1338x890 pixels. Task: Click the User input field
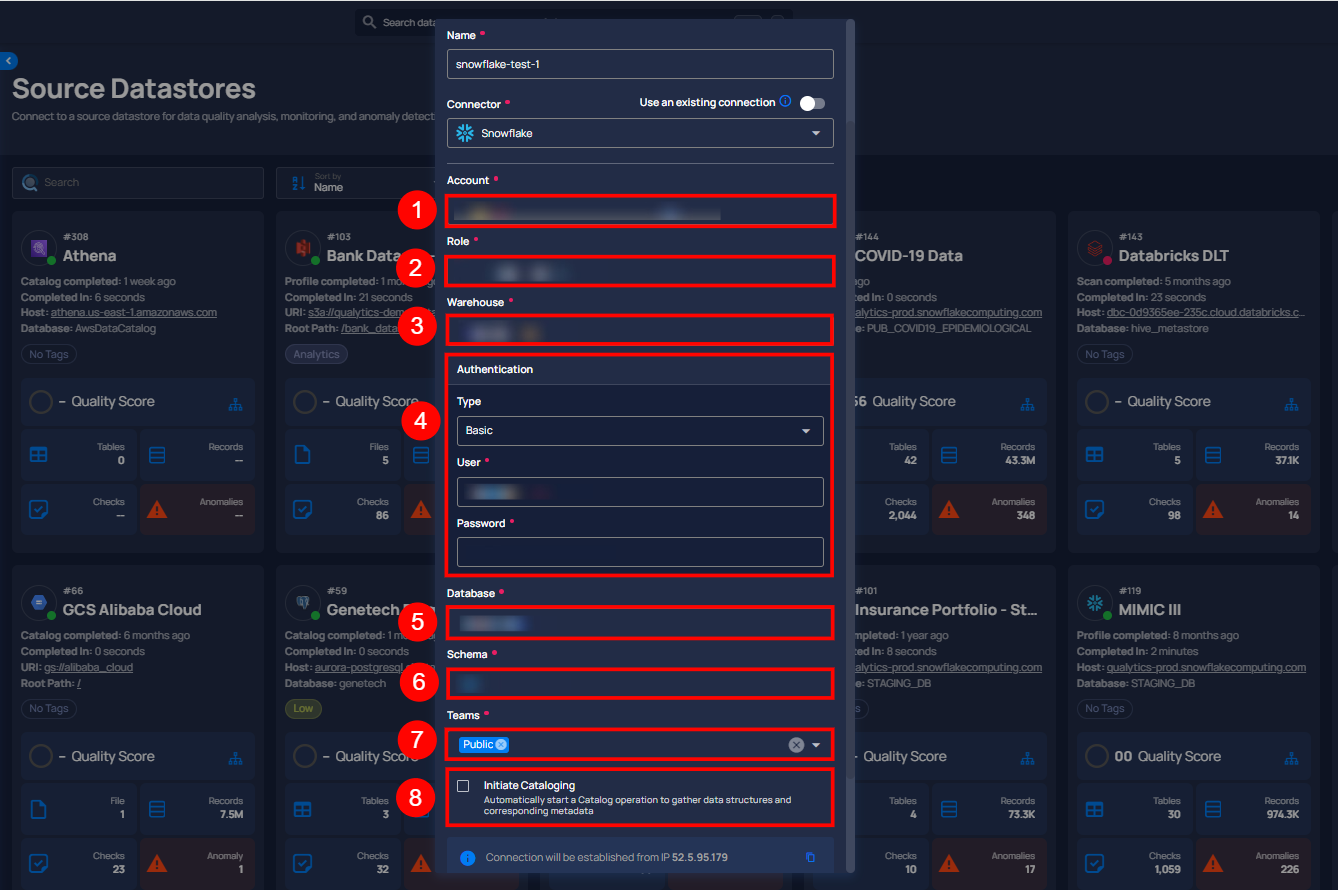pos(640,492)
